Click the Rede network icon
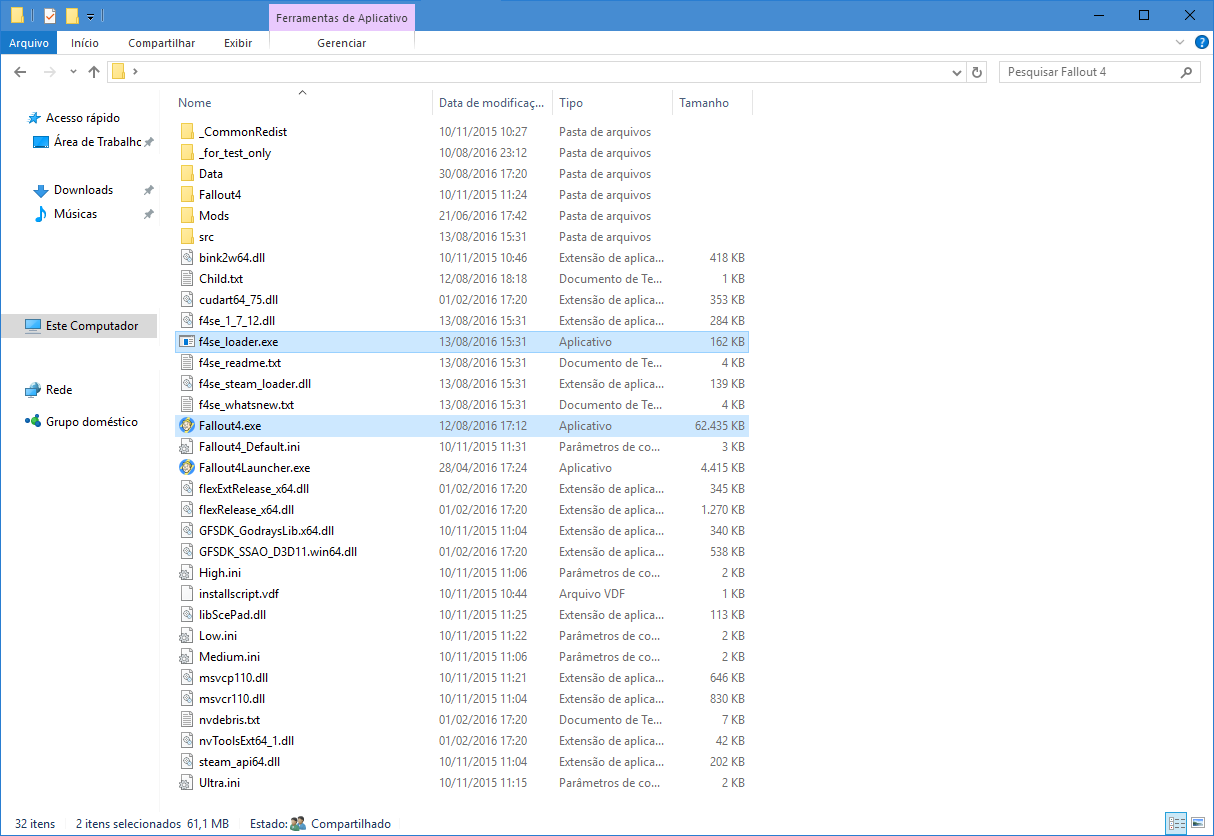Viewport: 1214px width, 836px height. [33, 390]
